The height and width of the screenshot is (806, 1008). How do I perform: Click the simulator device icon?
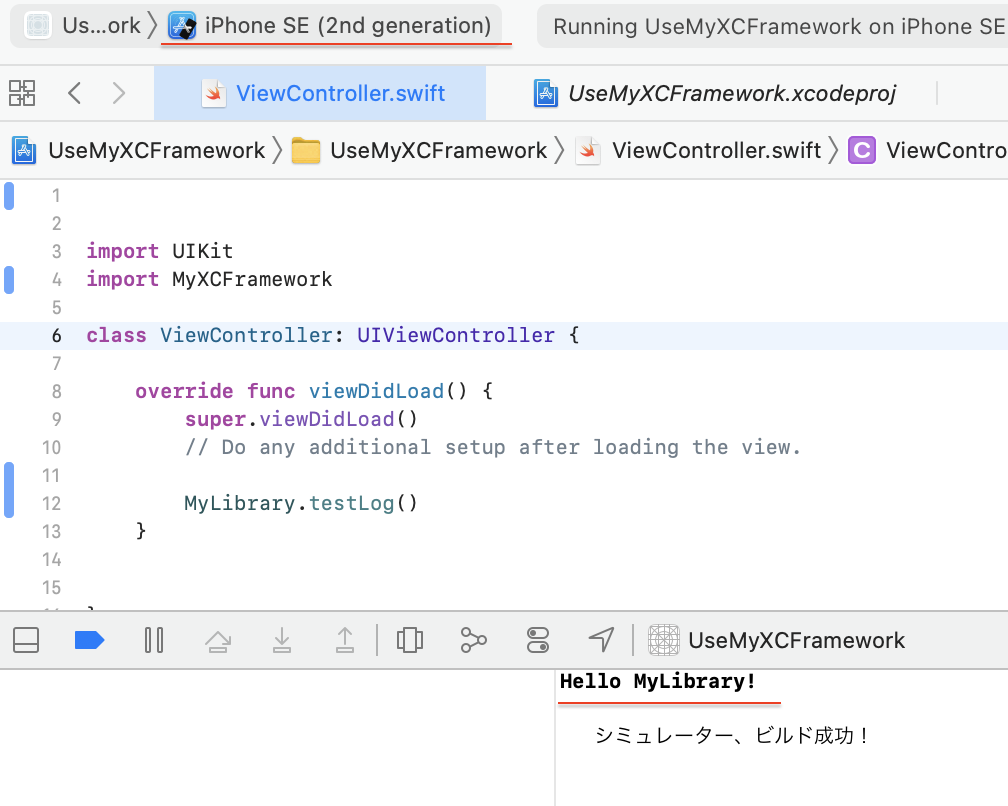182,26
